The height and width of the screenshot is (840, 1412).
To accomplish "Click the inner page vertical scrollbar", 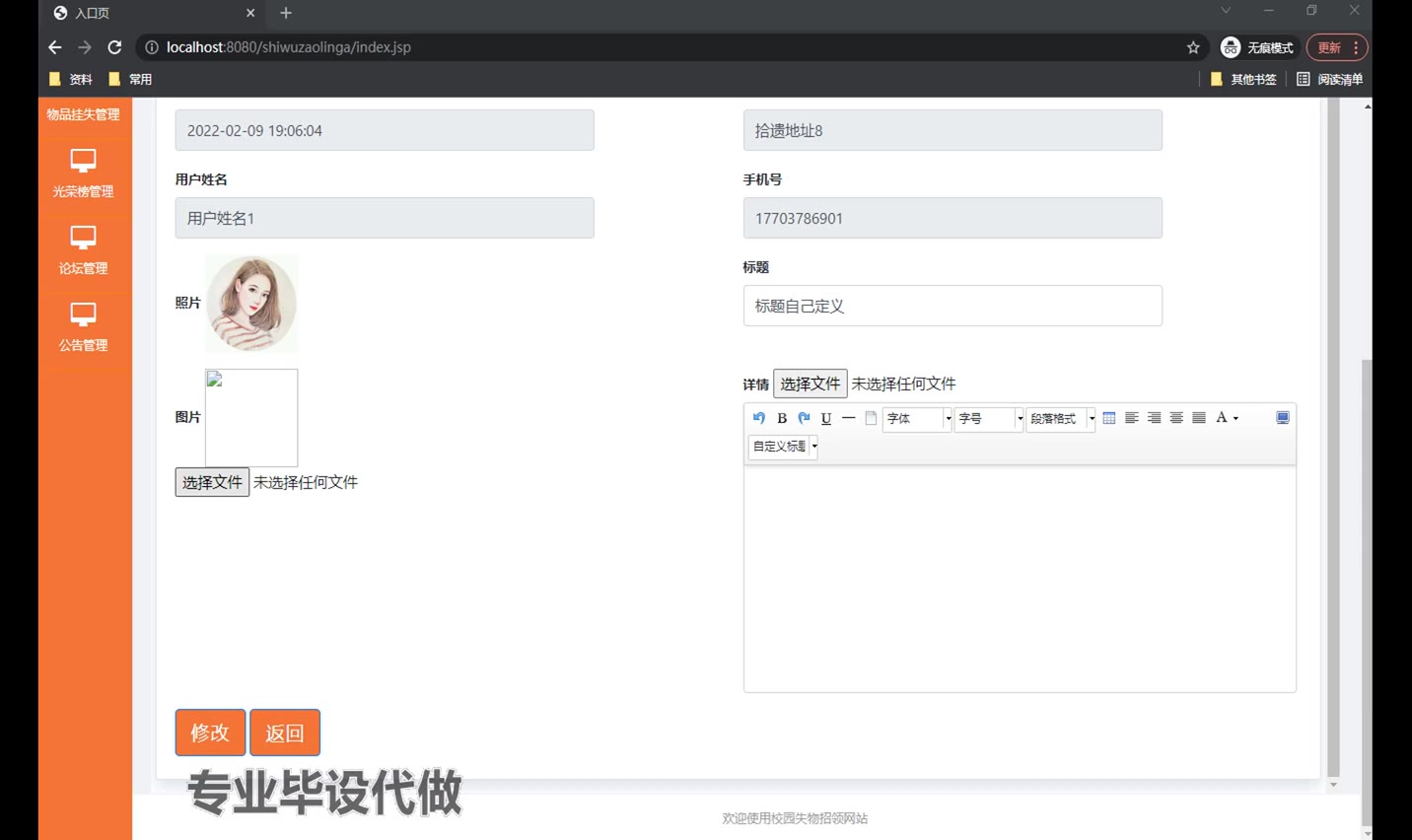I will coord(1333,439).
